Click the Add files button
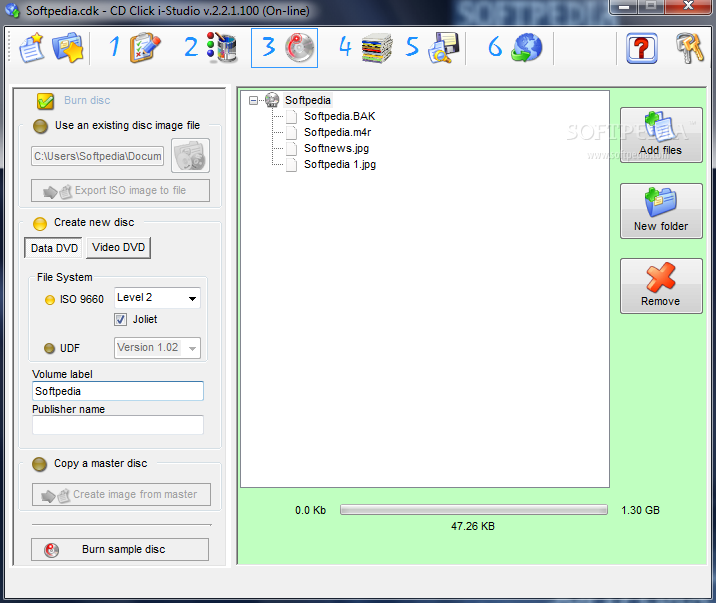The height and width of the screenshot is (603, 716). tap(661, 135)
